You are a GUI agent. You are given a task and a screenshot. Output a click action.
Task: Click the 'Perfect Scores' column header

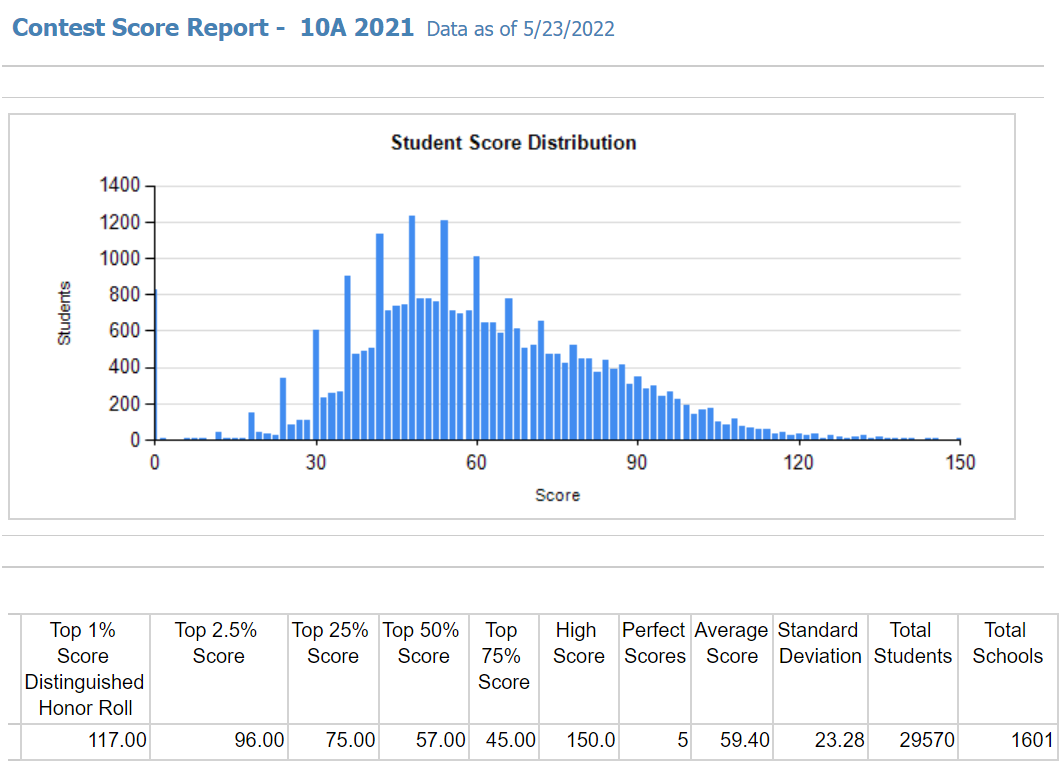(654, 669)
